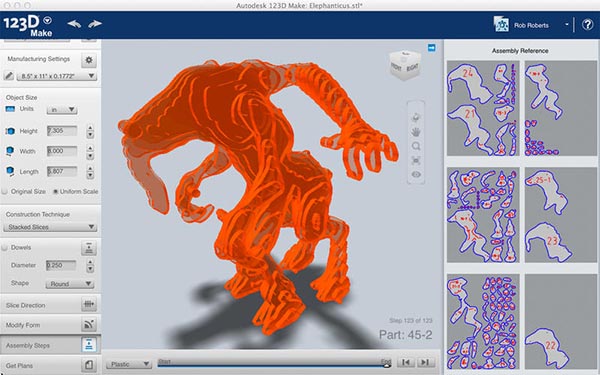This screenshot has width=600, height=375.
Task: Enable the Dowels checkbox
Action: pos(5,248)
